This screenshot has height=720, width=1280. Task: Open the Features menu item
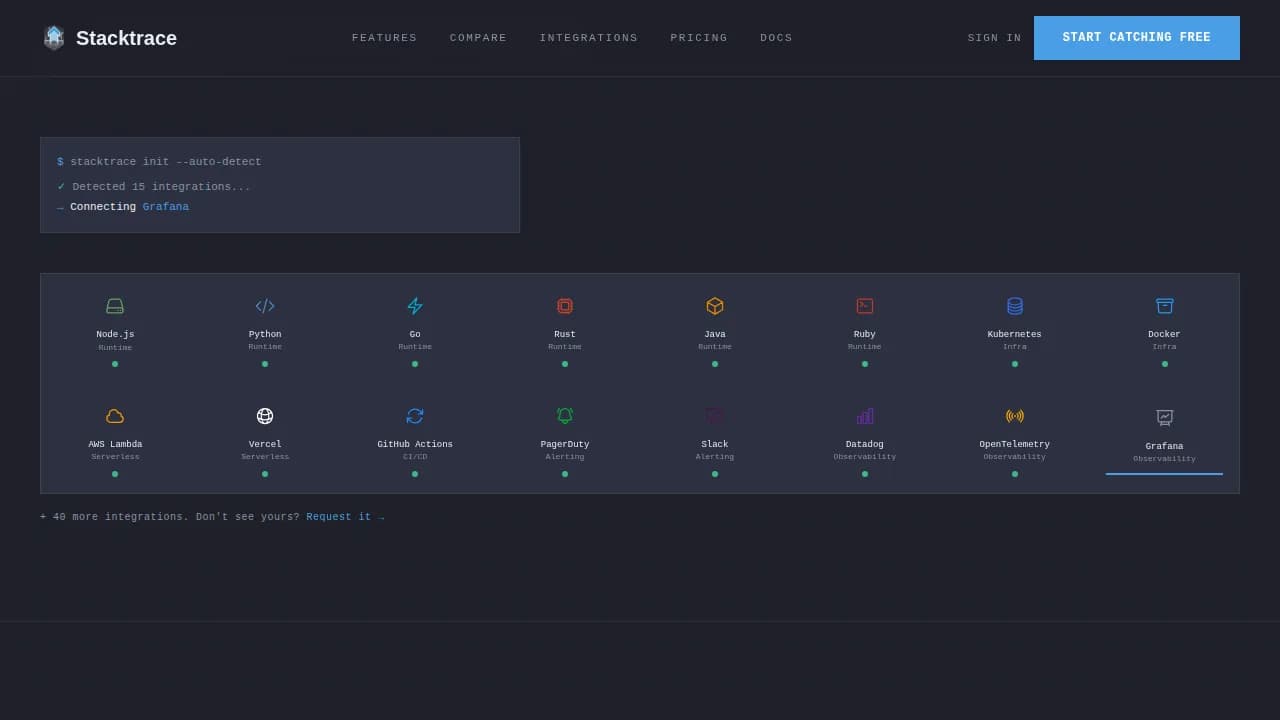tap(384, 38)
